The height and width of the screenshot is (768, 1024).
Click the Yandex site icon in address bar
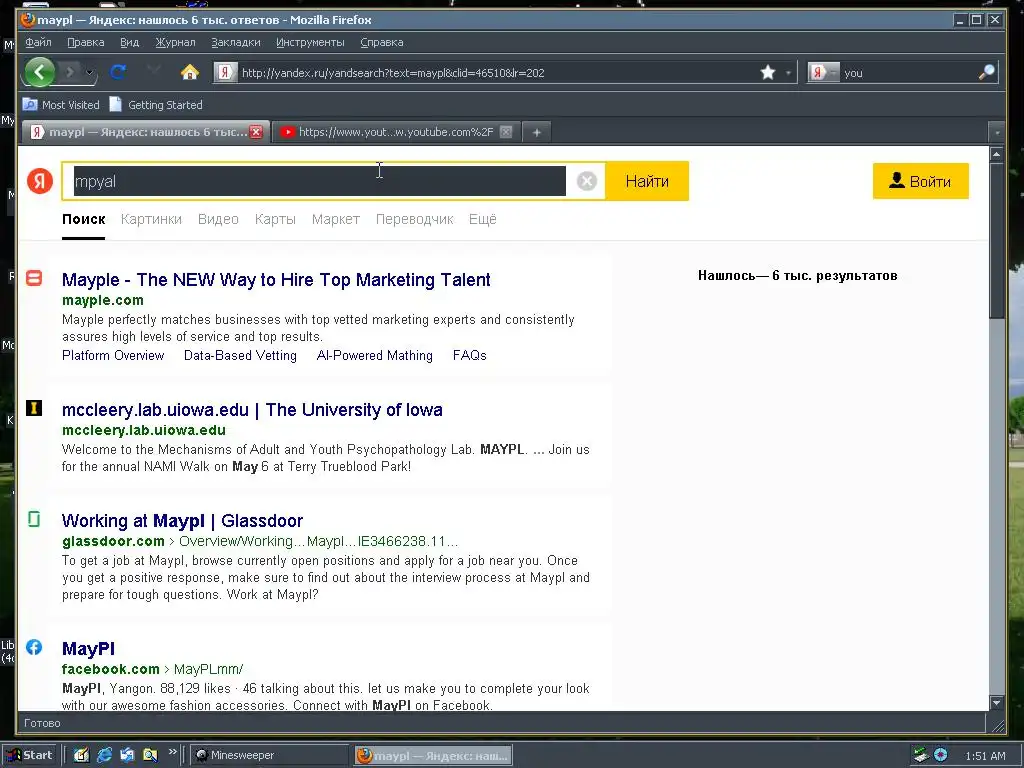225,72
